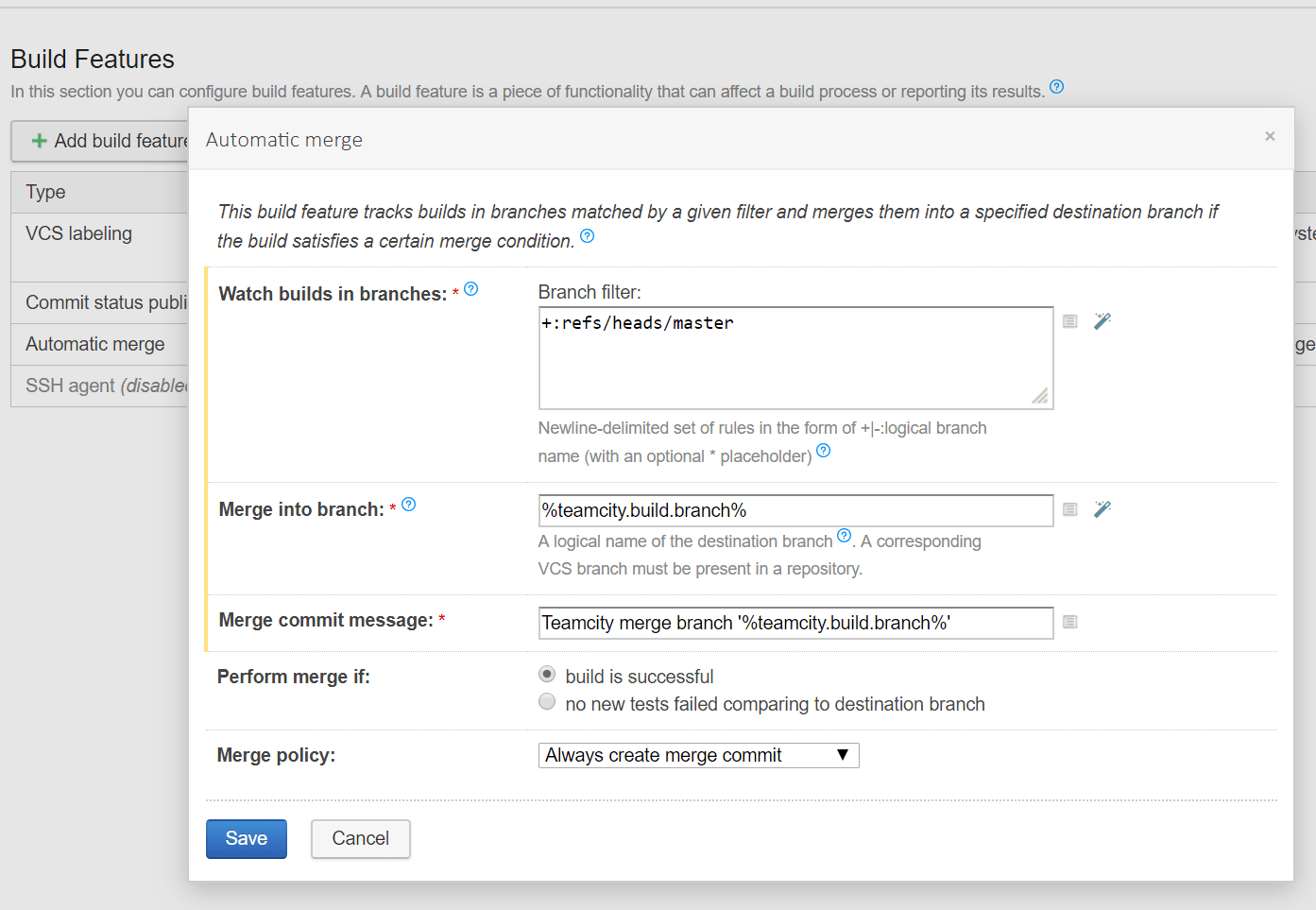1316x910 pixels.
Task: Click the Cancel button
Action: 361,839
